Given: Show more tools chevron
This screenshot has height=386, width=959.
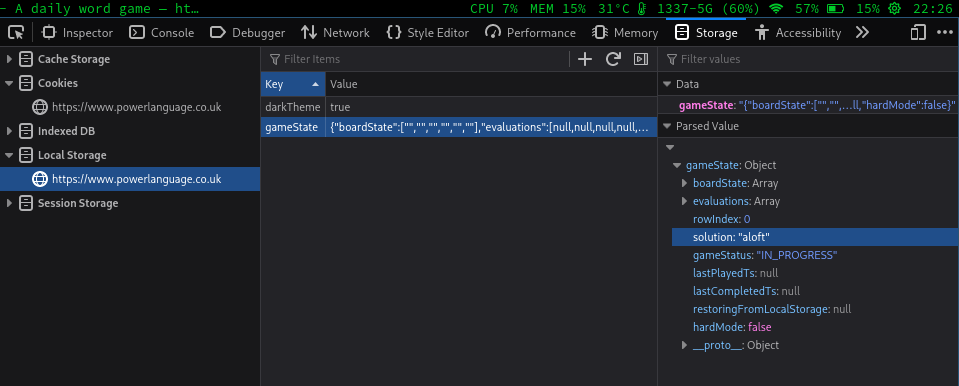Looking at the screenshot, I should (862, 32).
